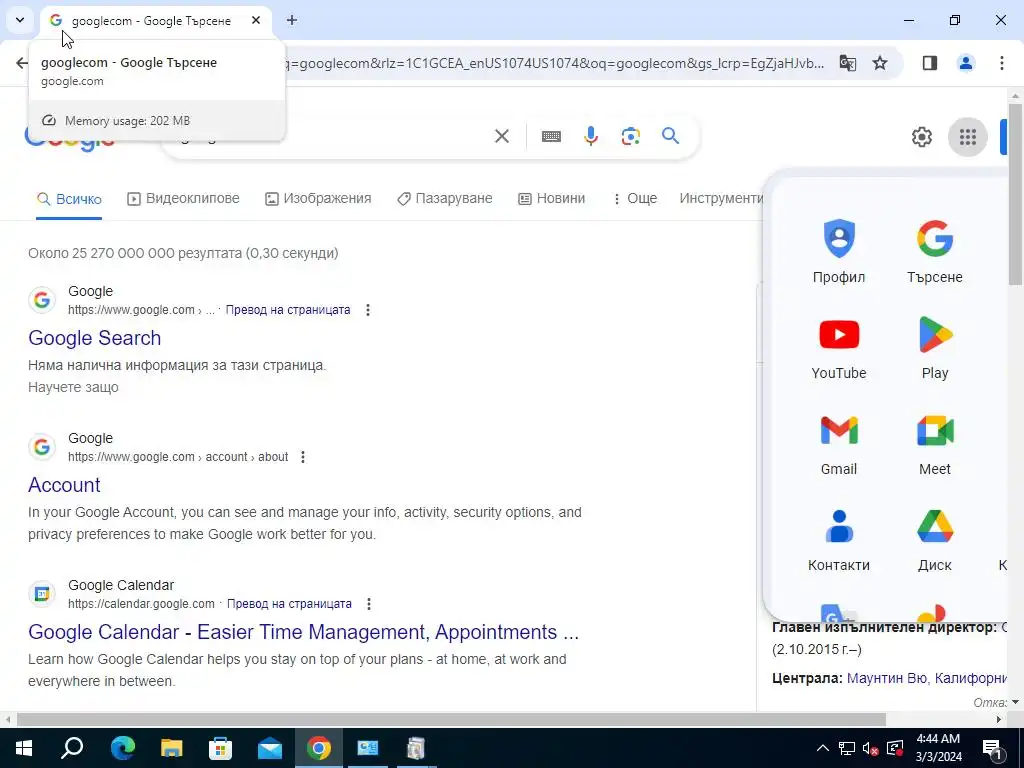
Task: Open the Account result link
Action: pos(64,485)
